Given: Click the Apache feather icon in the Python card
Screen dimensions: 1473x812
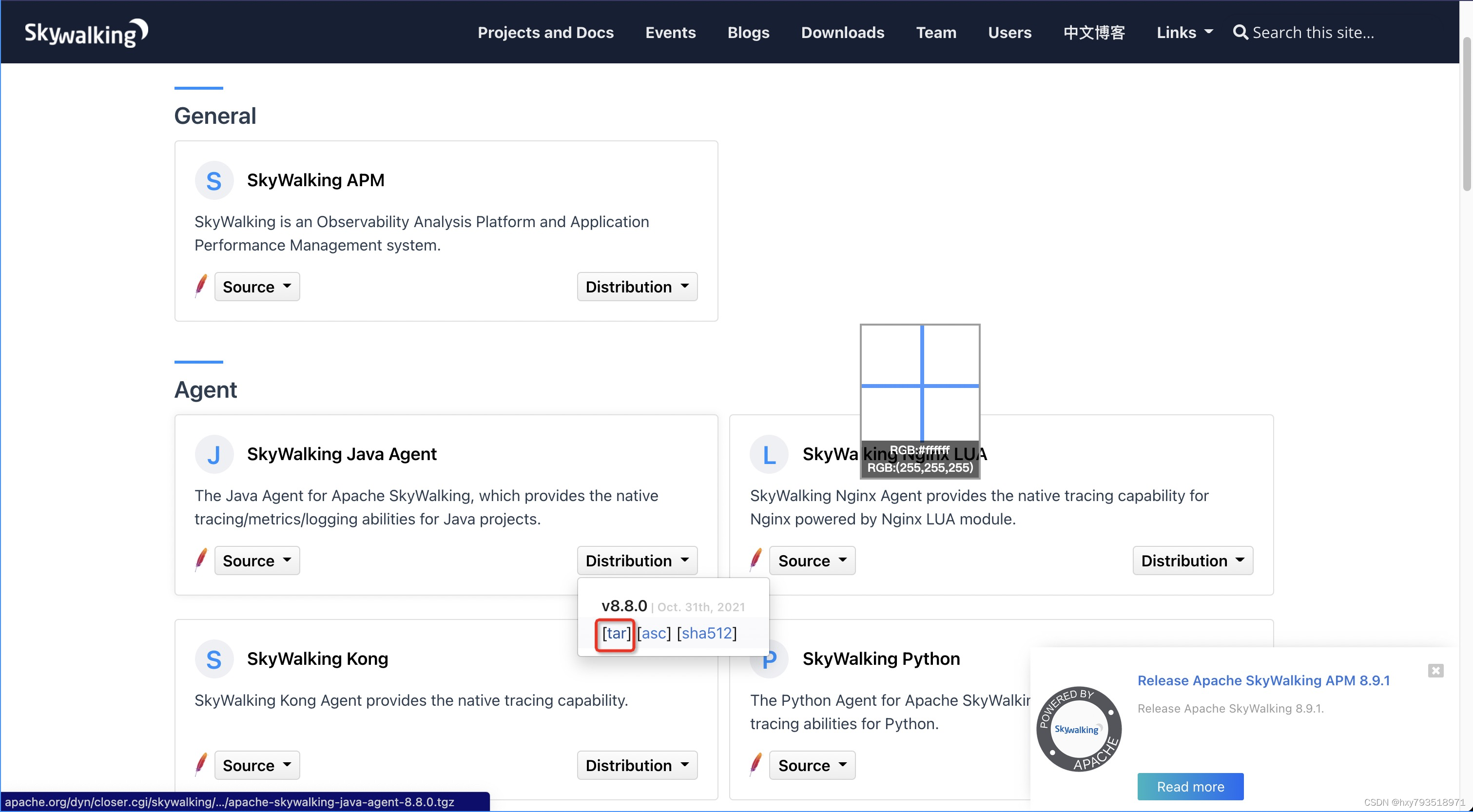Looking at the screenshot, I should [756, 765].
